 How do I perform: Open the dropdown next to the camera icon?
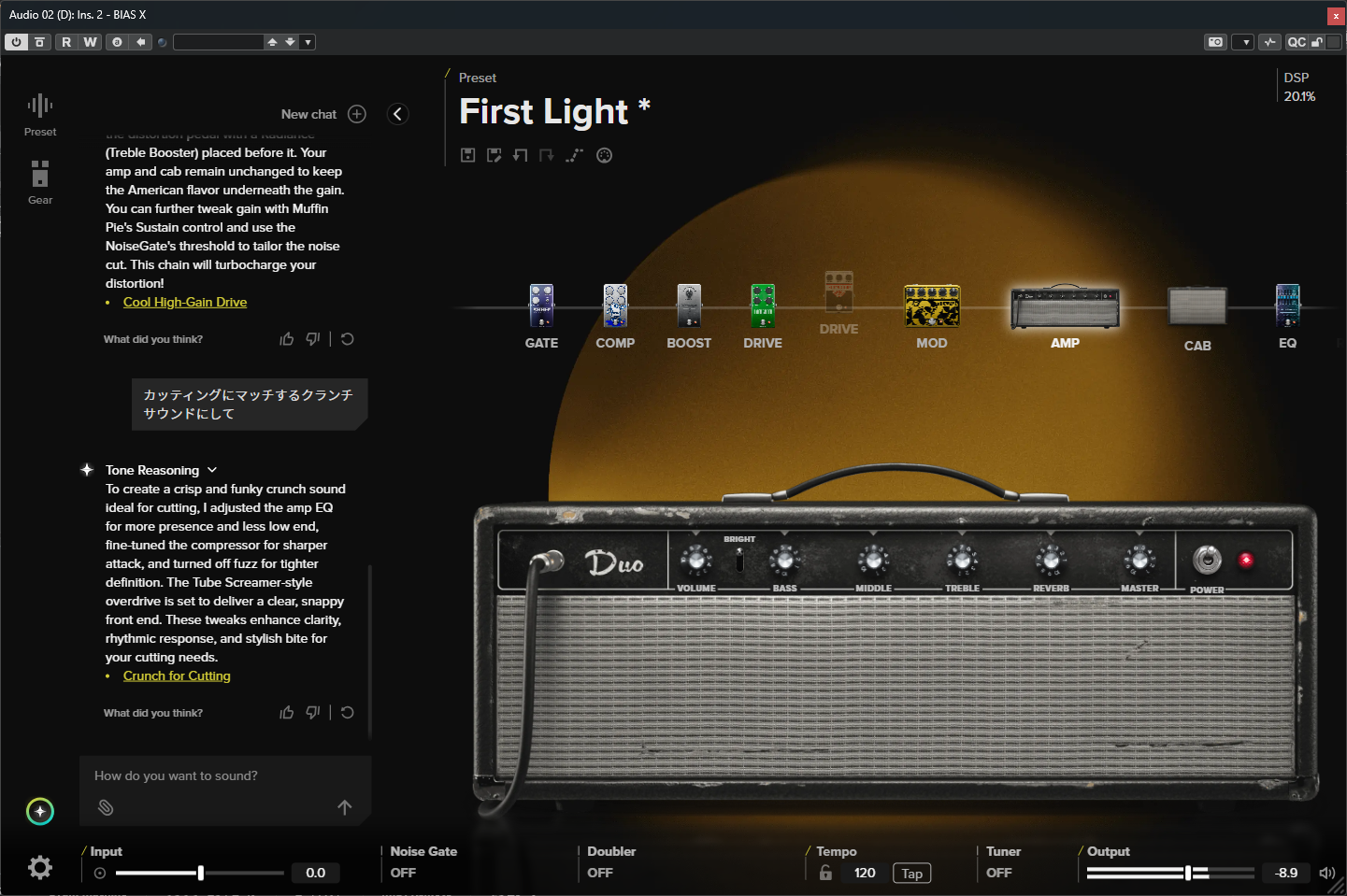tap(1242, 42)
